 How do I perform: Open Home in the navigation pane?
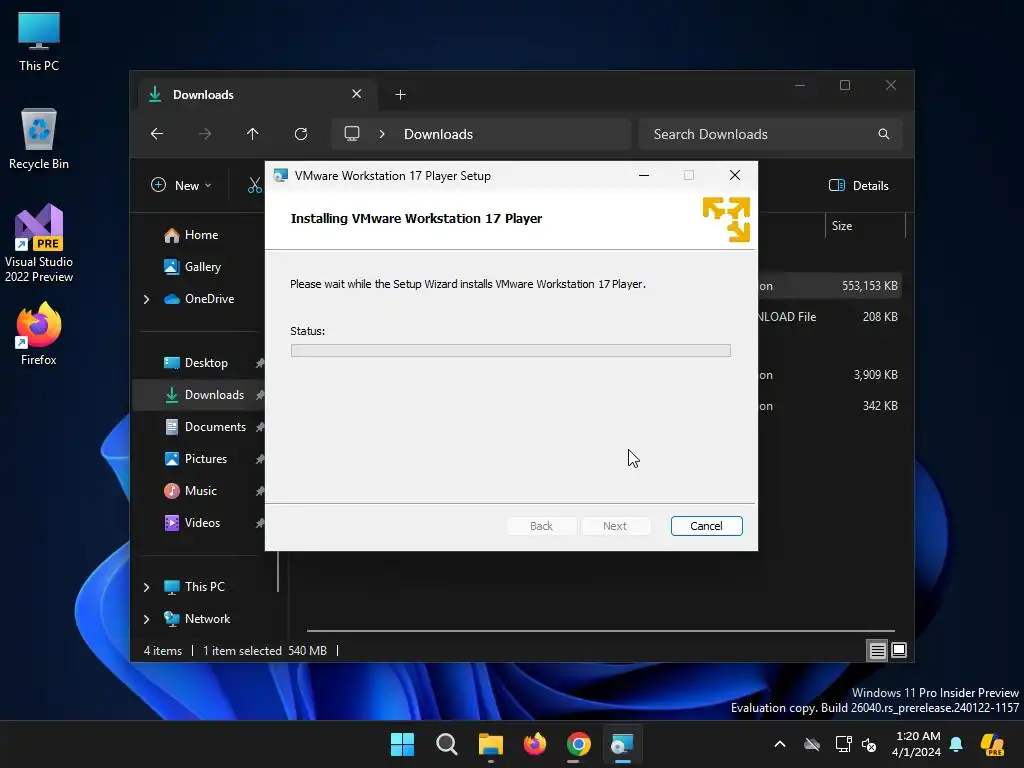[x=201, y=235]
